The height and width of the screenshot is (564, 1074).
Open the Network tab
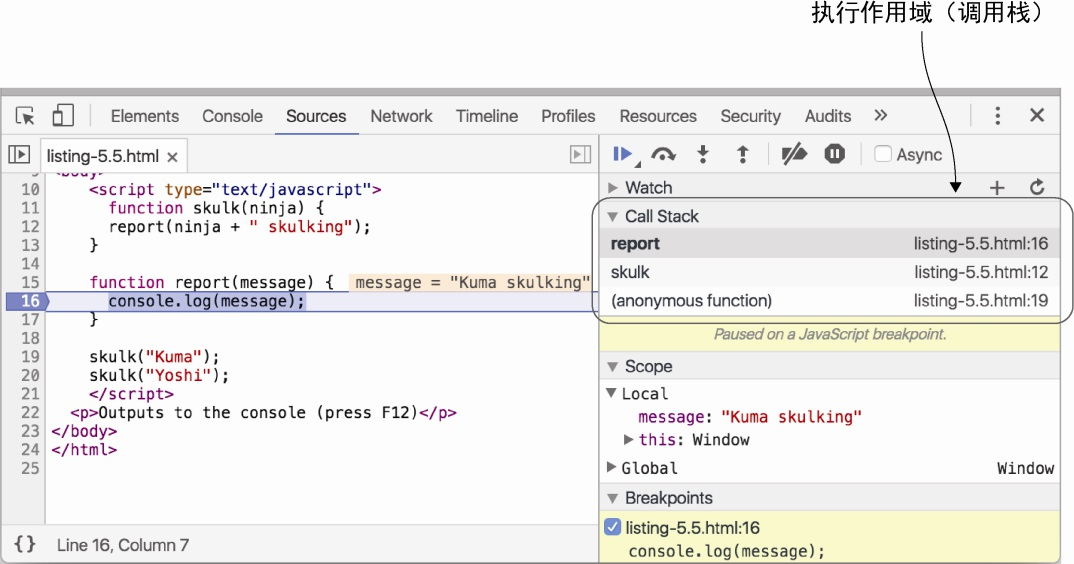(401, 116)
